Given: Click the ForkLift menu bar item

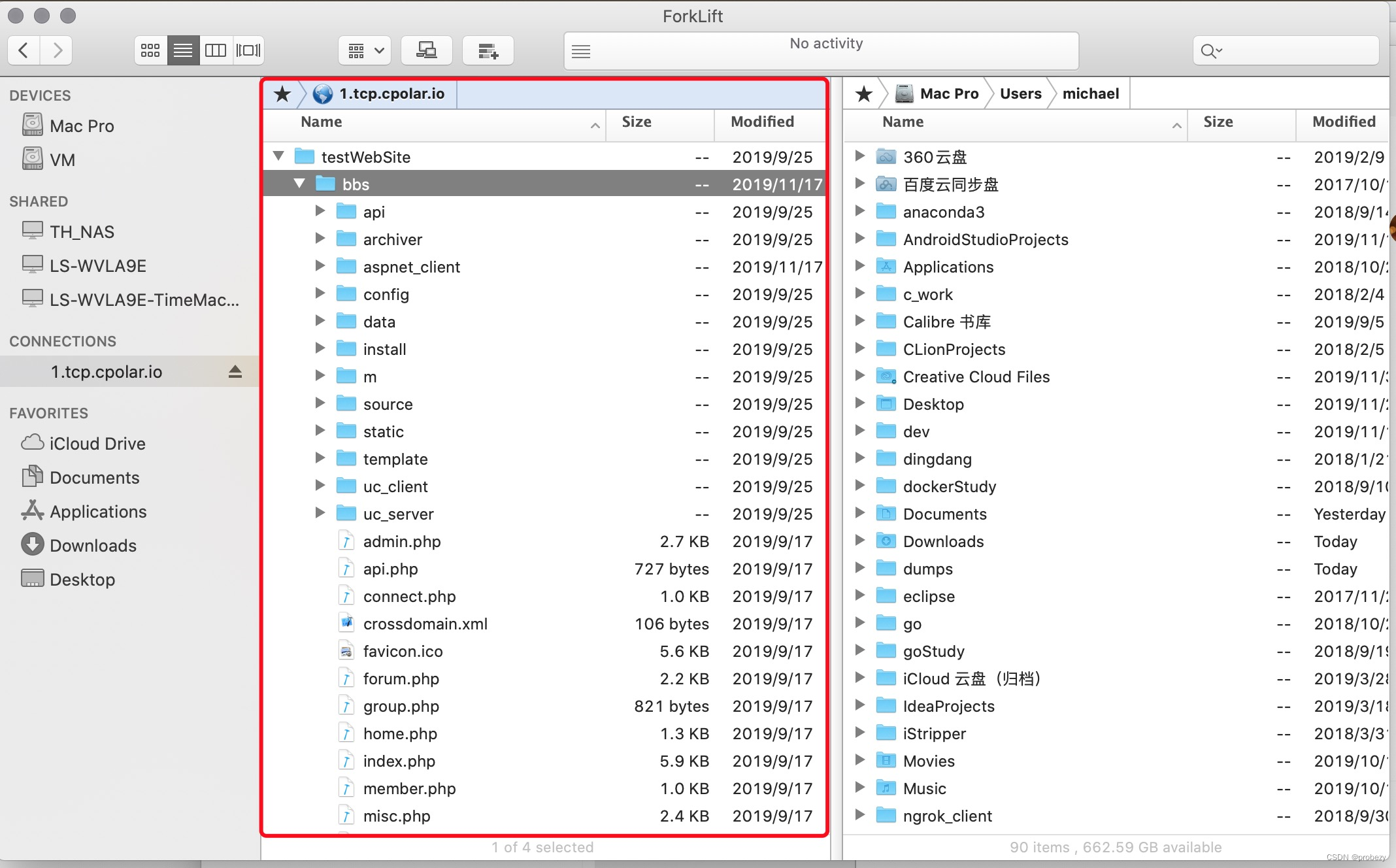Looking at the screenshot, I should click(x=693, y=14).
